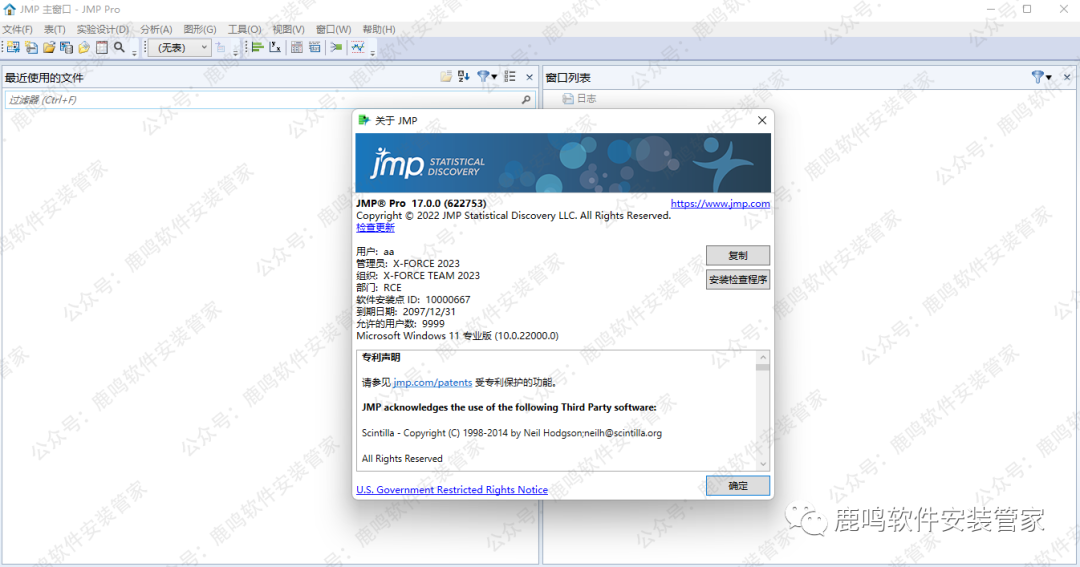Viewport: 1080px width, 567px height.
Task: Open the 分析(A) menu
Action: [156, 29]
